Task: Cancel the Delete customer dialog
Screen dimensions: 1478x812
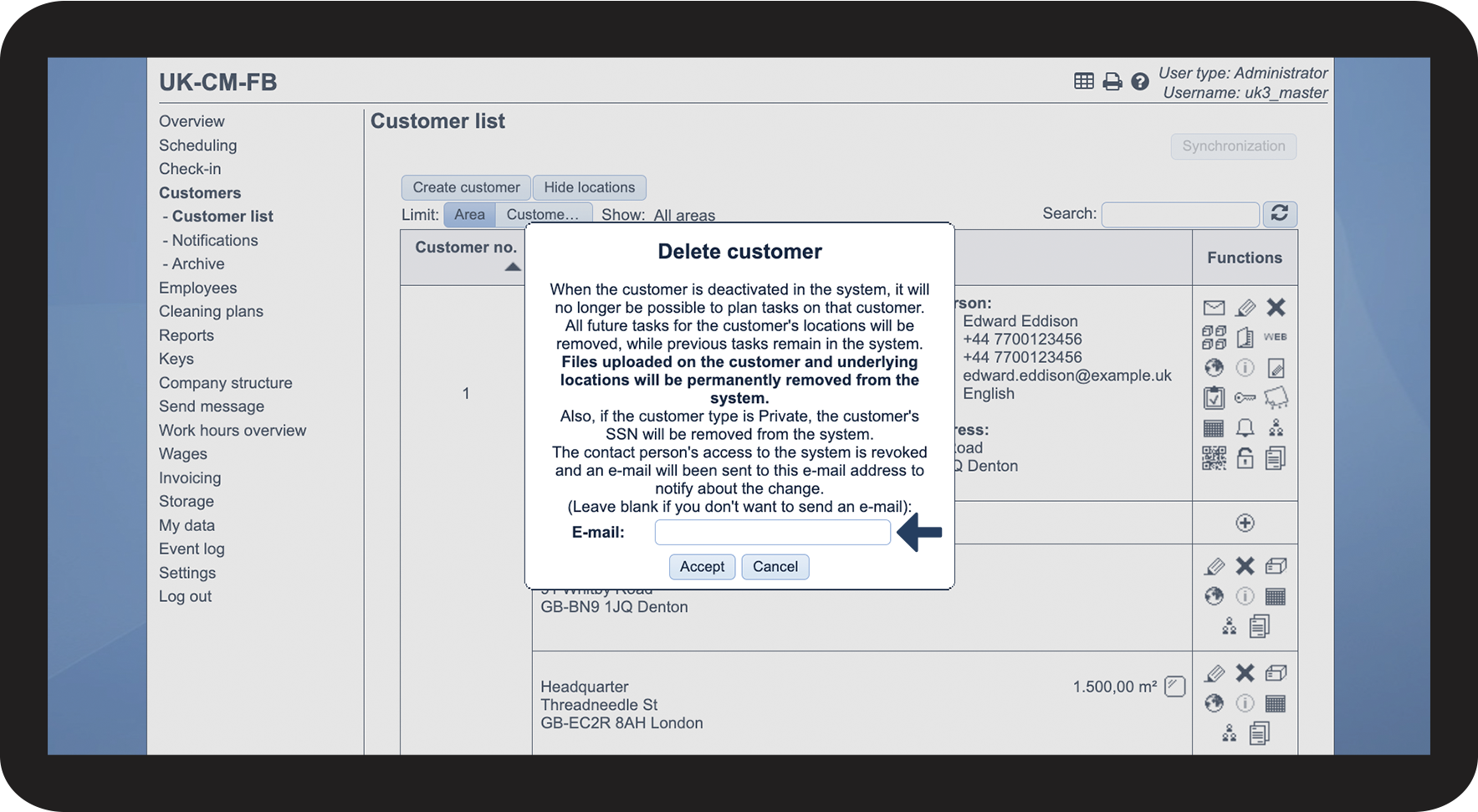Action: point(775,567)
